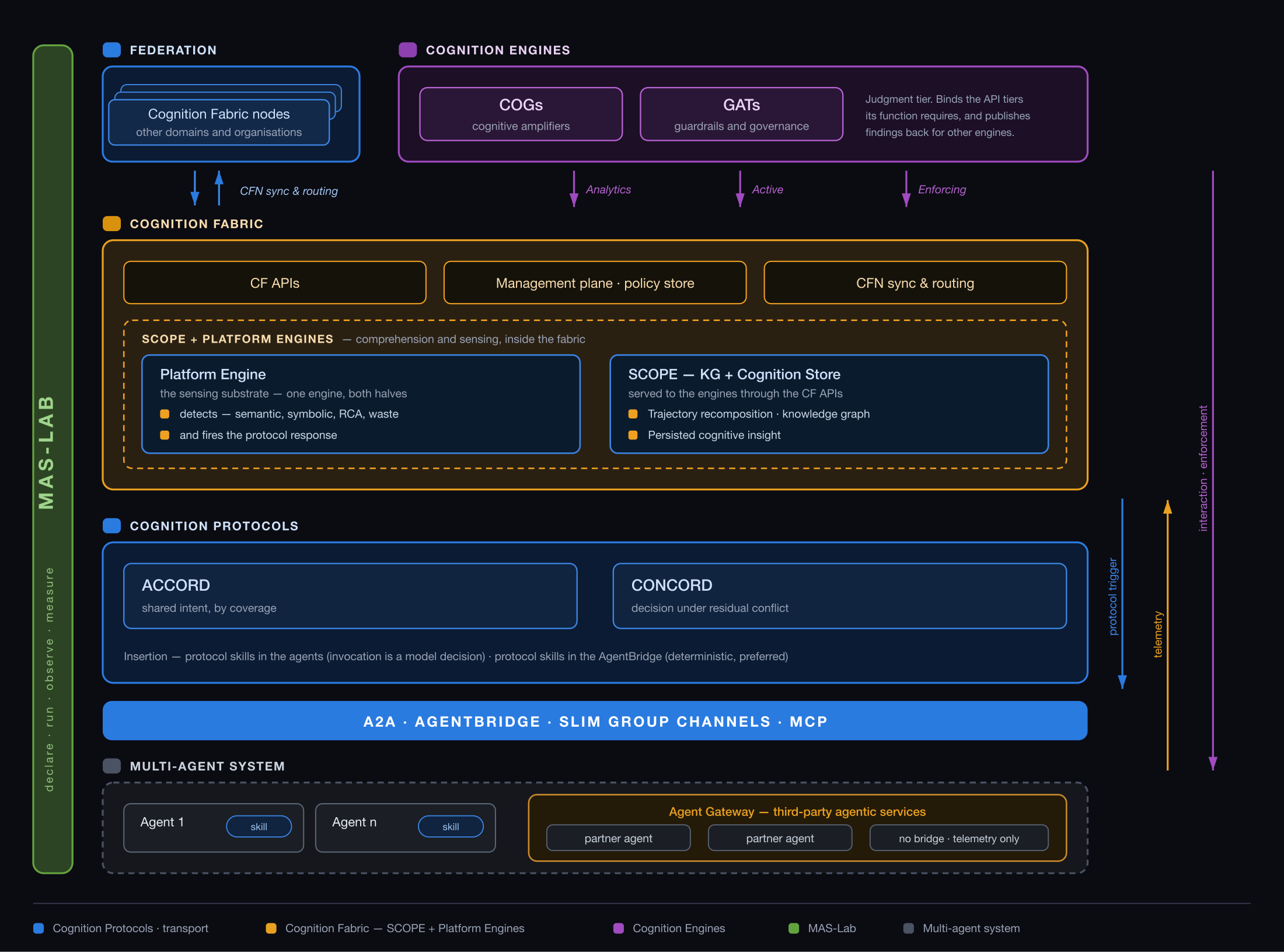This screenshot has height=952, width=1284.
Task: Click the blue swatch beside COGNITION PROTOCOLS heading
Action: click(x=111, y=525)
